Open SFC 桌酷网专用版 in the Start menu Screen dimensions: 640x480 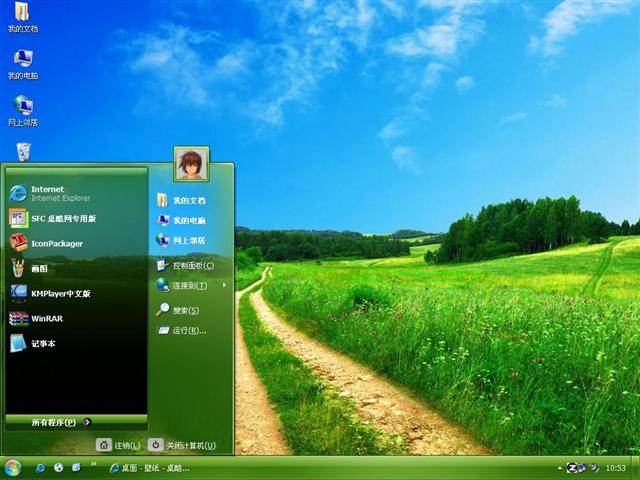click(76, 218)
